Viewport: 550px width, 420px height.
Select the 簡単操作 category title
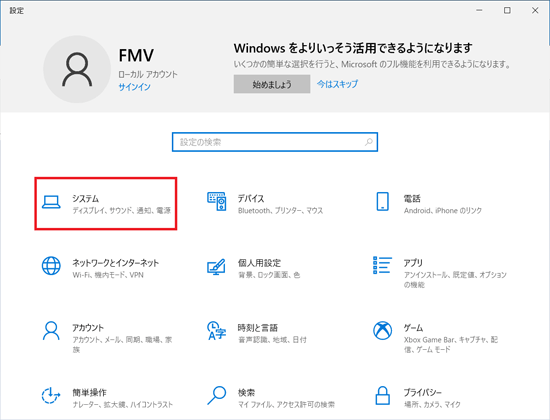[x=89, y=393]
